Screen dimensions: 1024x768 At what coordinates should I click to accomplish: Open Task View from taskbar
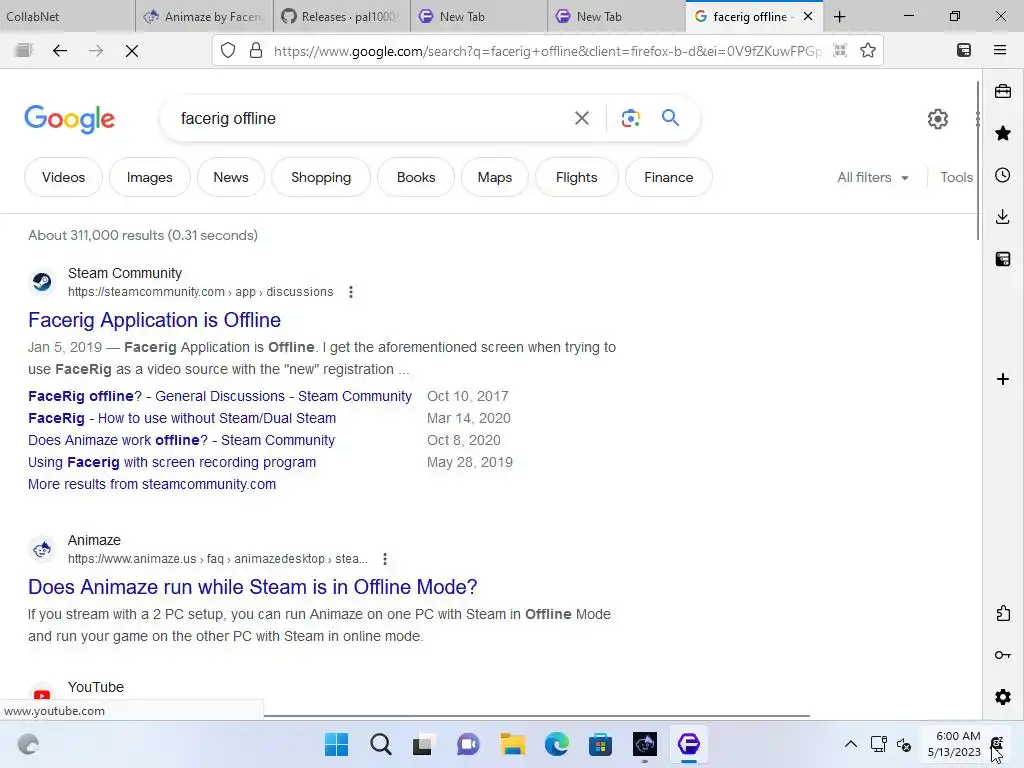coord(423,744)
